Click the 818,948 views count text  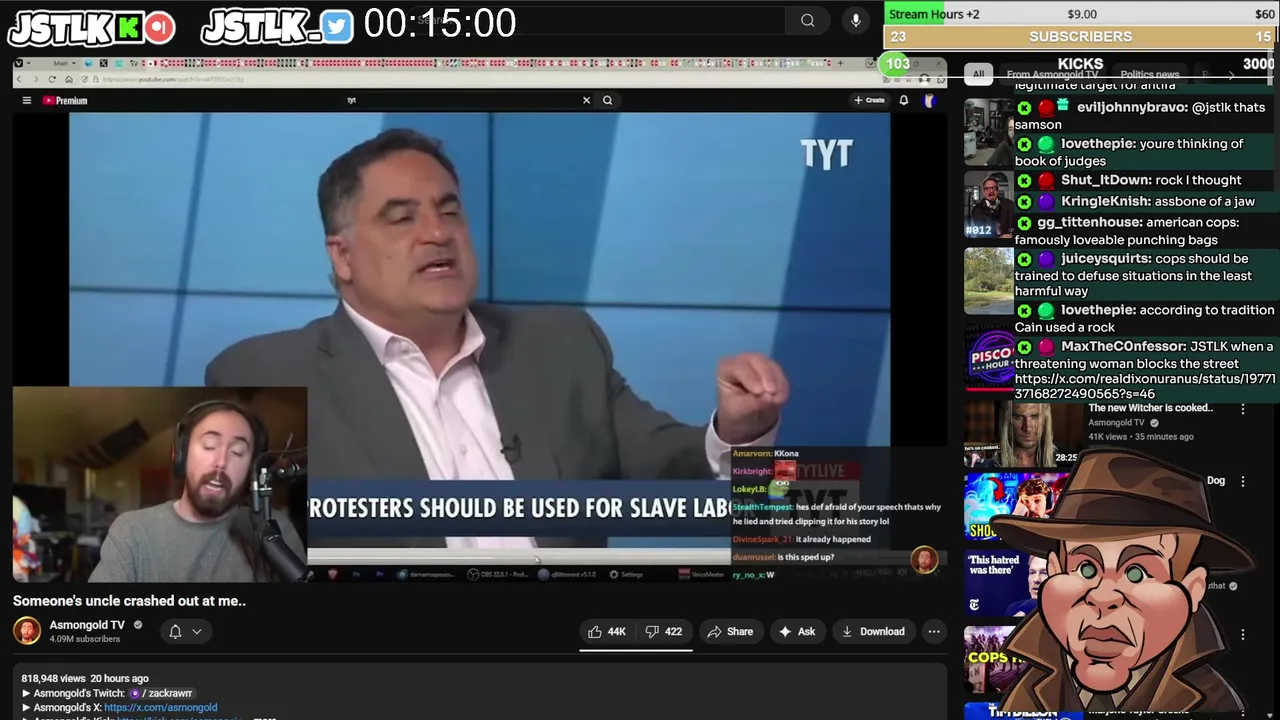[x=53, y=678]
